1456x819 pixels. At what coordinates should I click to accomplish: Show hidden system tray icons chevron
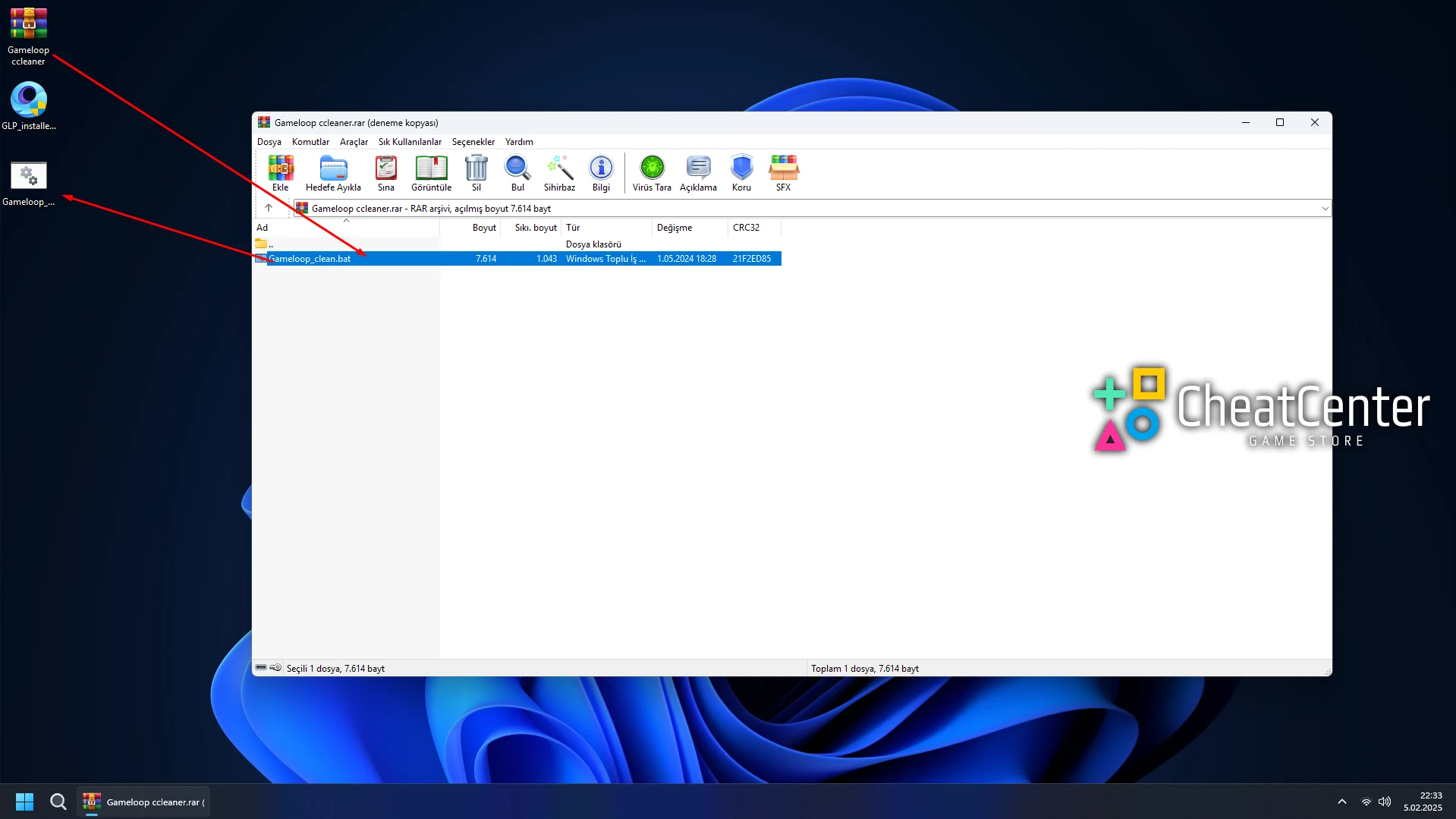click(1341, 802)
